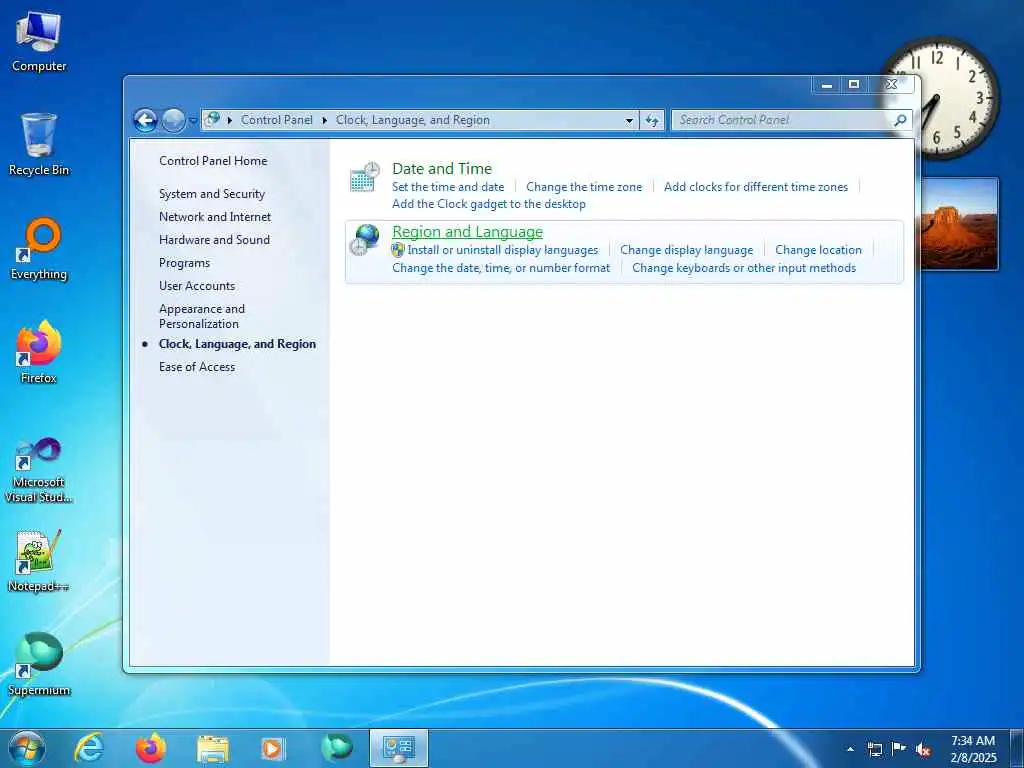Open the Recycle Bin desktop icon
Screen dimensions: 1024x768
pos(39,145)
